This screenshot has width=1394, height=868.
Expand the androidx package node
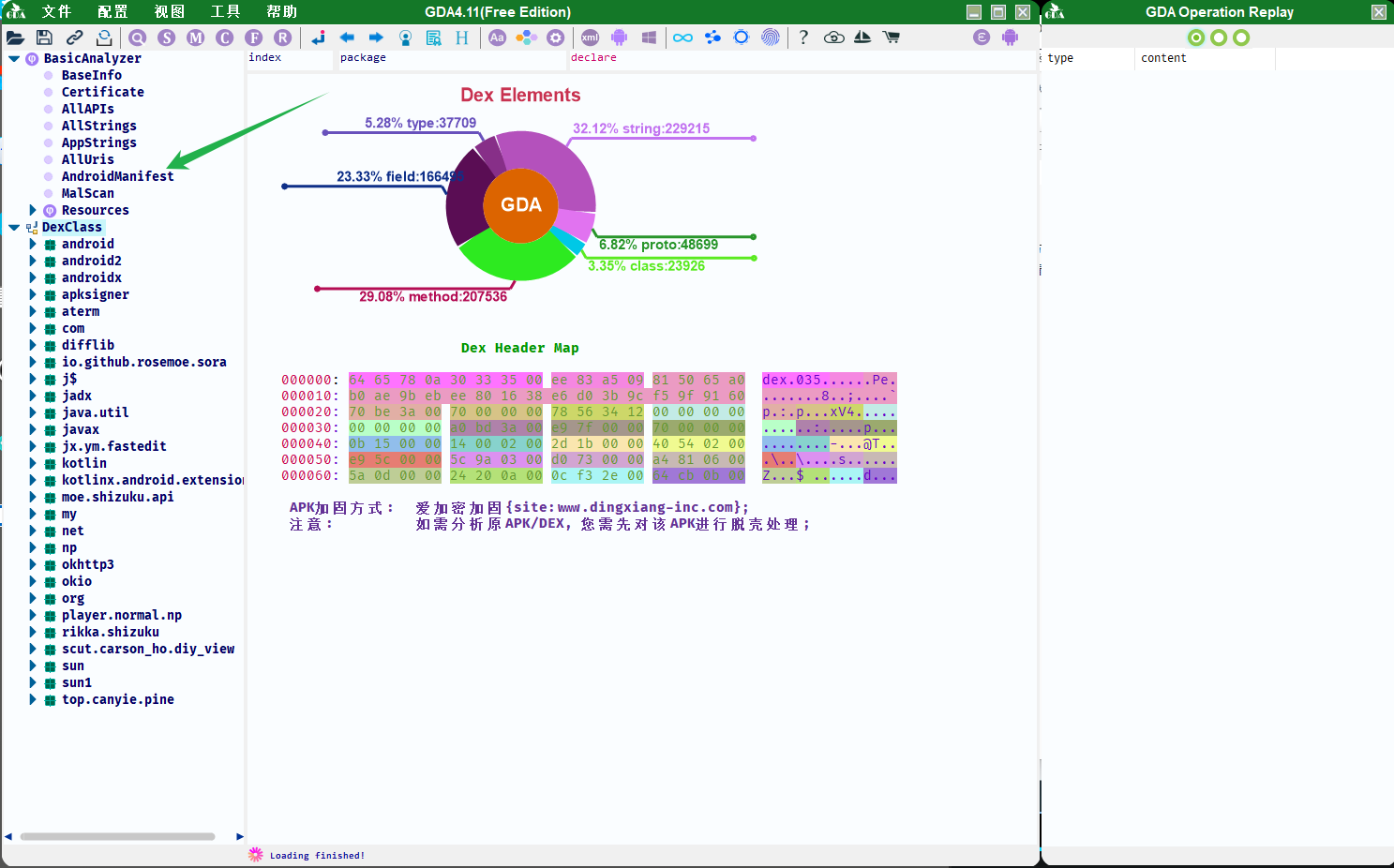[x=33, y=277]
